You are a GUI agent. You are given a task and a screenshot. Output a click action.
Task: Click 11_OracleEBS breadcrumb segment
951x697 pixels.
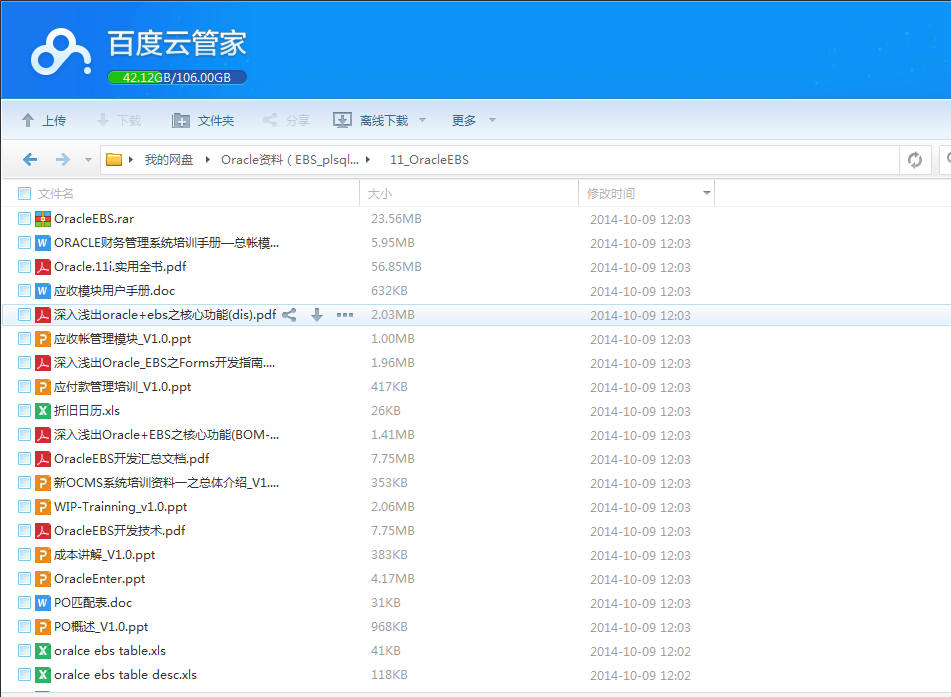(x=429, y=160)
